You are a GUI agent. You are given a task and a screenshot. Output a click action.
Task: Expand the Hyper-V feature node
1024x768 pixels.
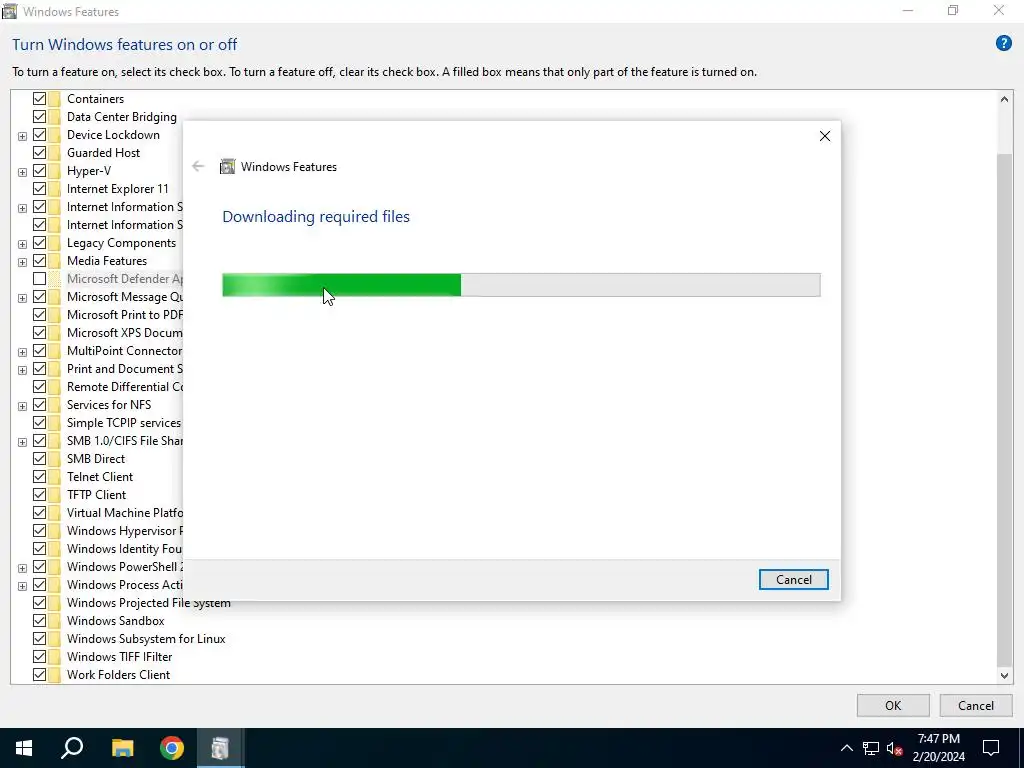click(x=22, y=172)
